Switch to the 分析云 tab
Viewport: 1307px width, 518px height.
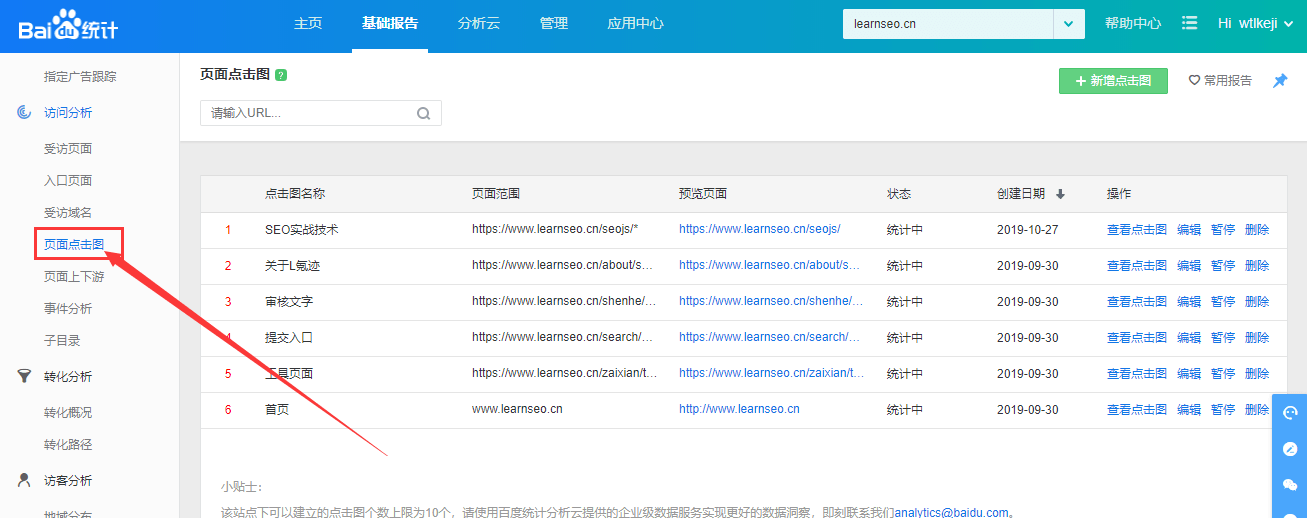pyautogui.click(x=478, y=24)
